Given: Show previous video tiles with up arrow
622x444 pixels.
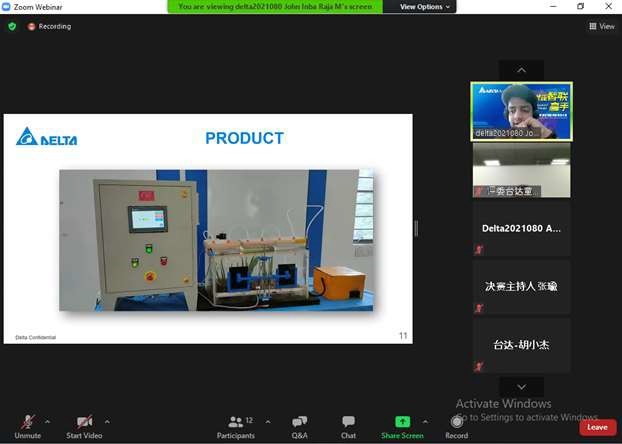Looking at the screenshot, I should point(521,70).
